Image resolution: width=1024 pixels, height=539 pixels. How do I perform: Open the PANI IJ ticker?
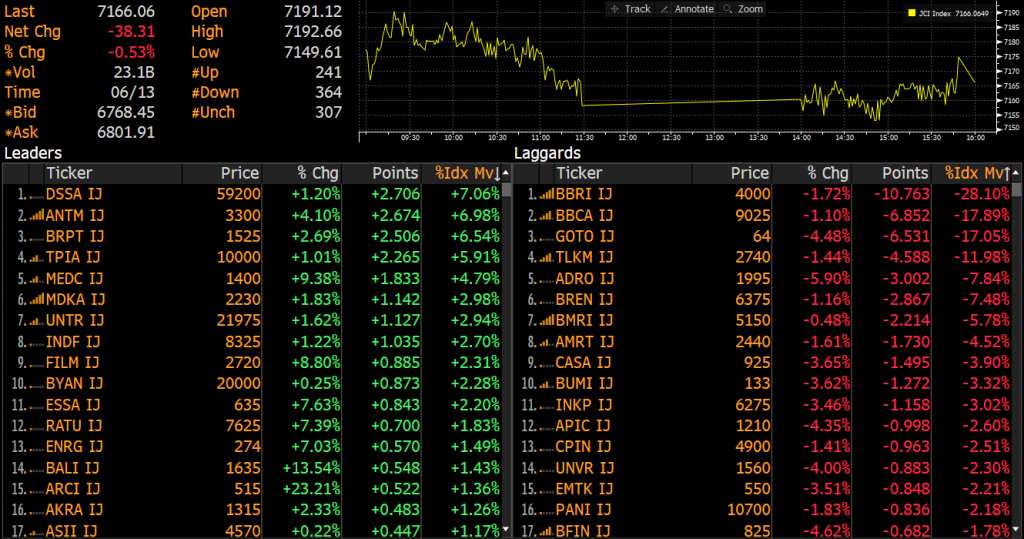[583, 510]
